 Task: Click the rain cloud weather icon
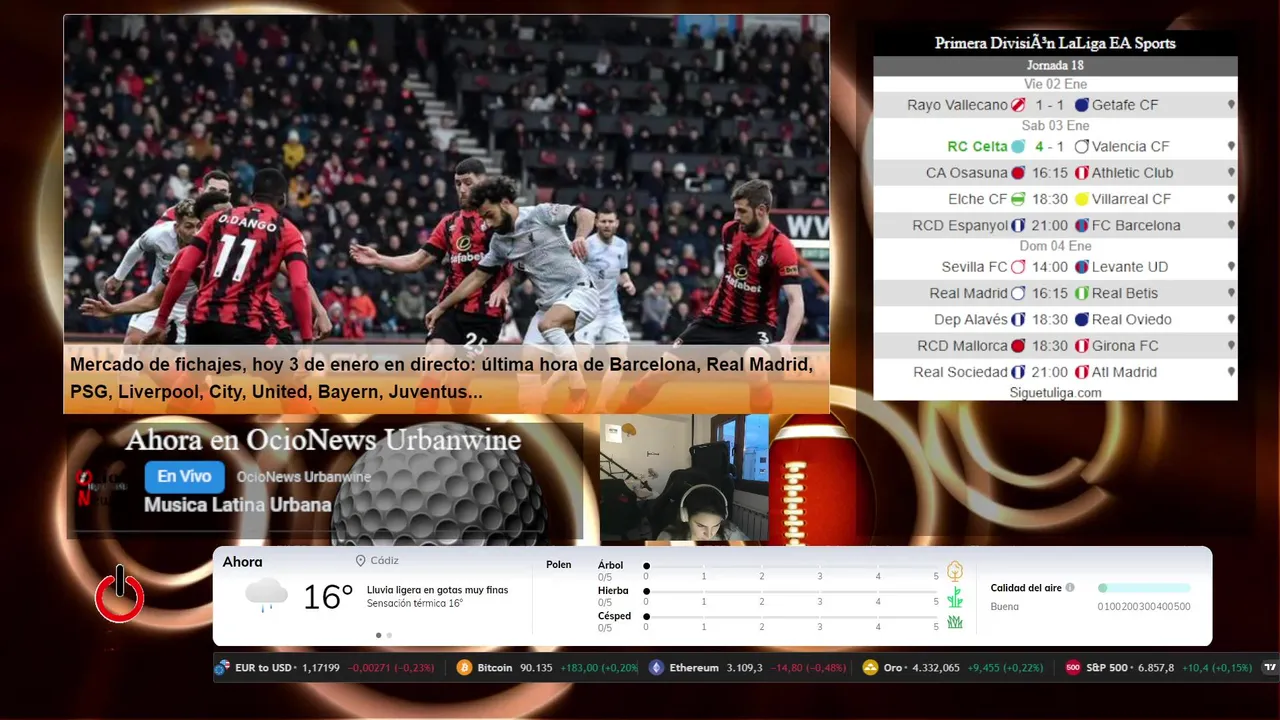tap(267, 595)
